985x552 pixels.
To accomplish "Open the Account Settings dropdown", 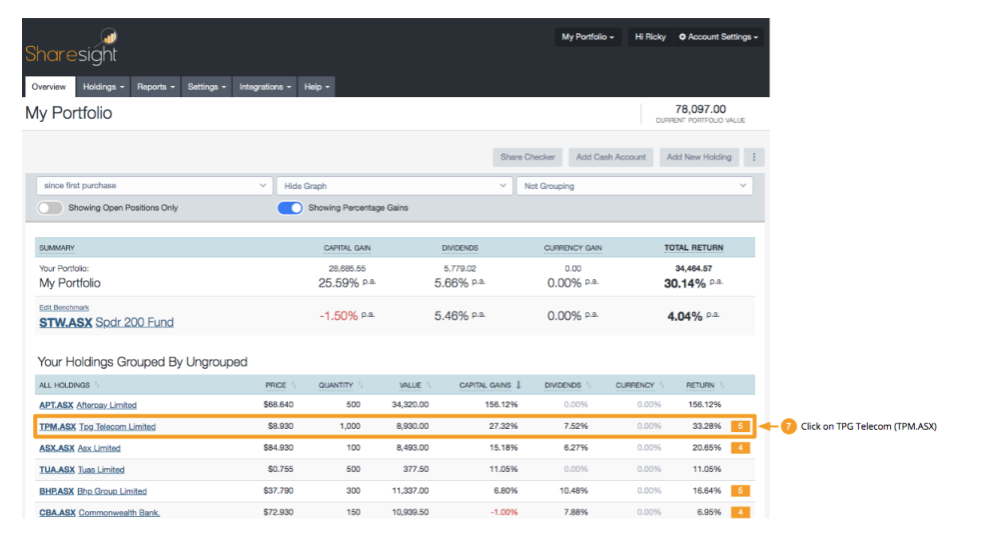I will 719,37.
